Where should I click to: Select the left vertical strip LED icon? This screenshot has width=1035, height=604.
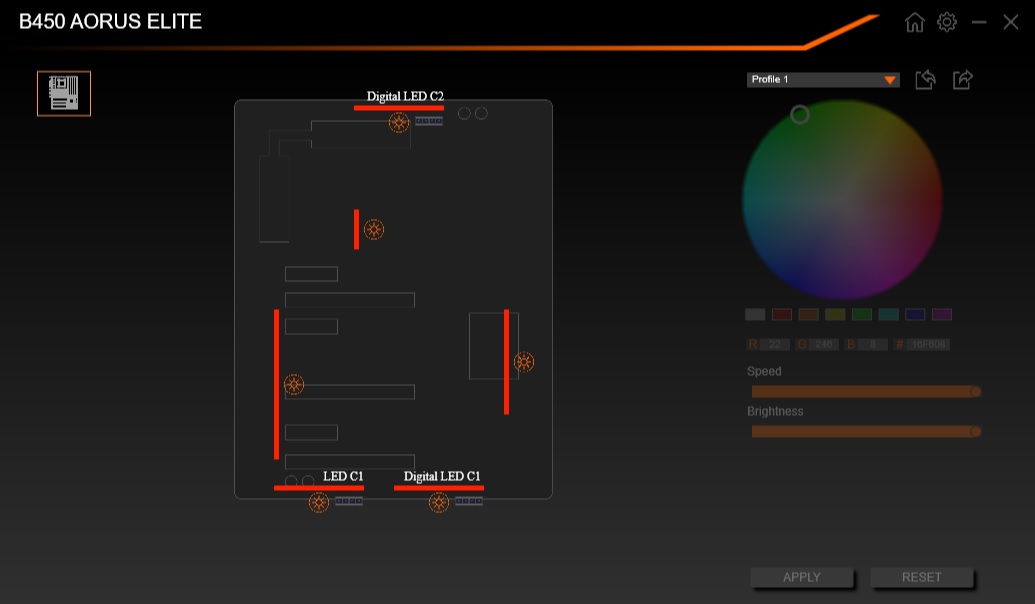[294, 384]
